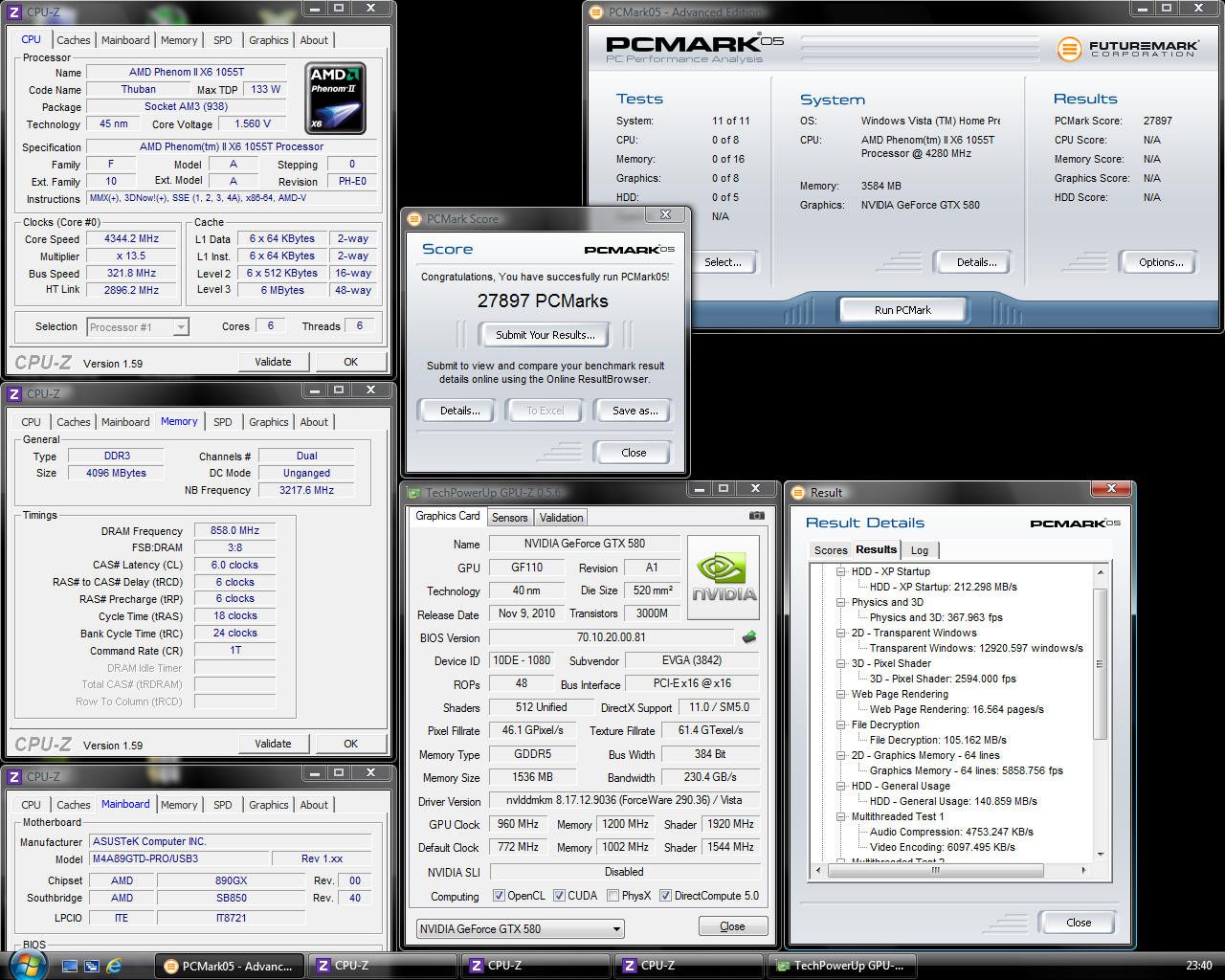Viewport: 1225px width, 980px height.
Task: Collapse the Multithreaded Test 1 node
Action: [x=840, y=816]
